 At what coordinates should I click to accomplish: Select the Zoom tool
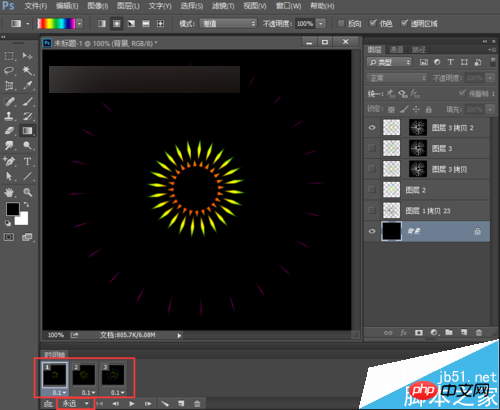click(27, 192)
